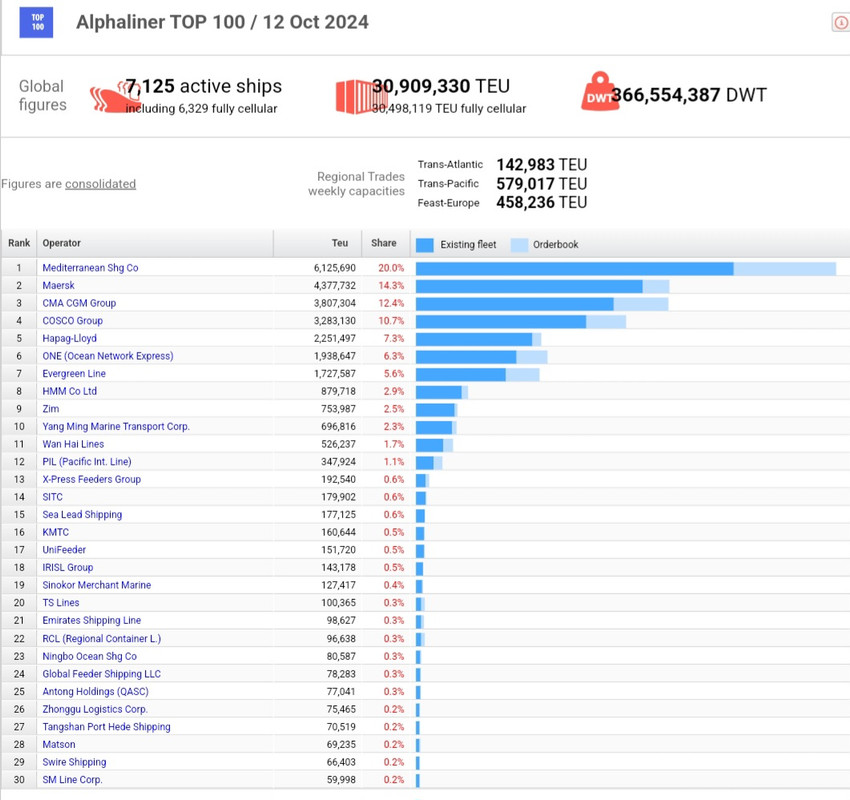Image resolution: width=850 pixels, height=800 pixels.
Task: Click the Feast-Europe 458,236 TEU figure
Action: (x=542, y=202)
